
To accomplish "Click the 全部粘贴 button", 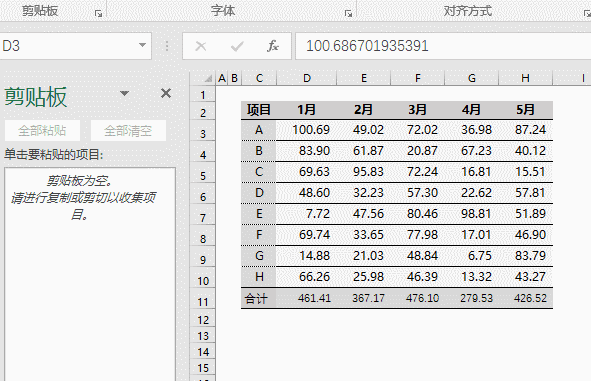I will pos(42,130).
